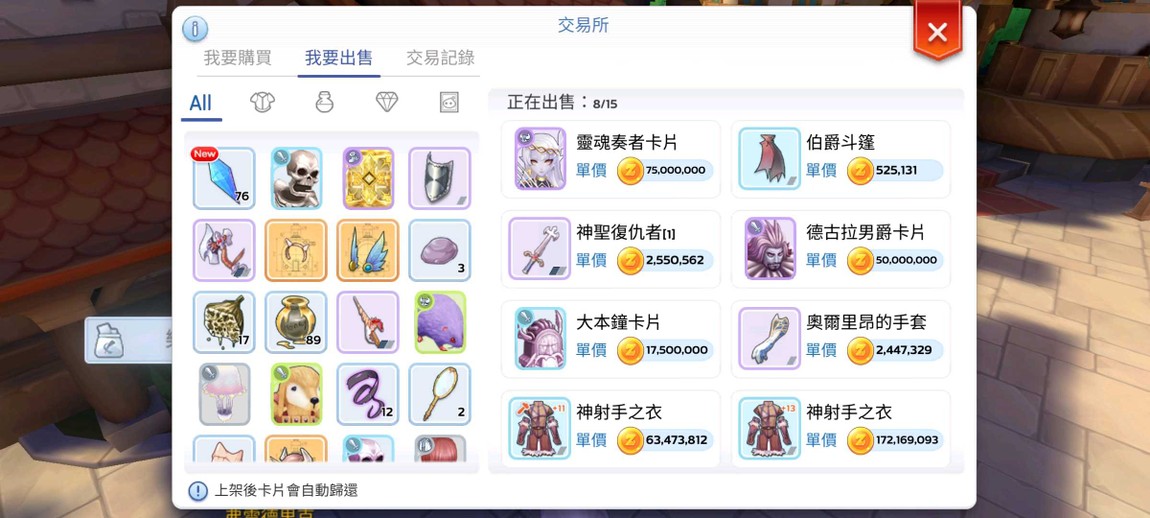The image size is (1150, 518).
Task: Select the card category filter icon
Action: (449, 103)
